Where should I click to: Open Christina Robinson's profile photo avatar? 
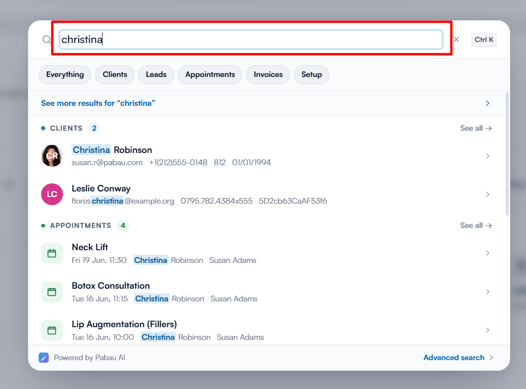coord(52,156)
